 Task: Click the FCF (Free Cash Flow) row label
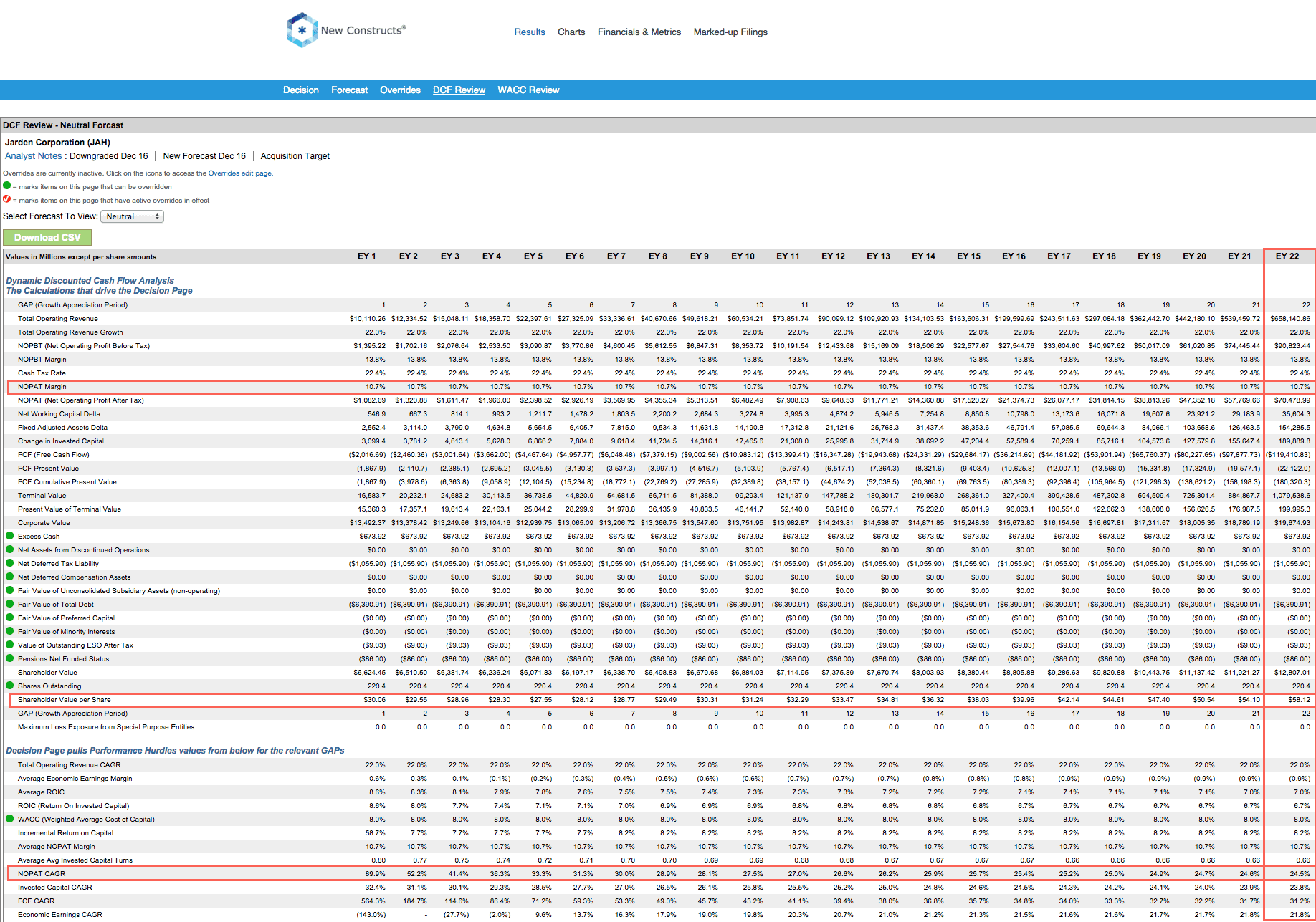[54, 454]
